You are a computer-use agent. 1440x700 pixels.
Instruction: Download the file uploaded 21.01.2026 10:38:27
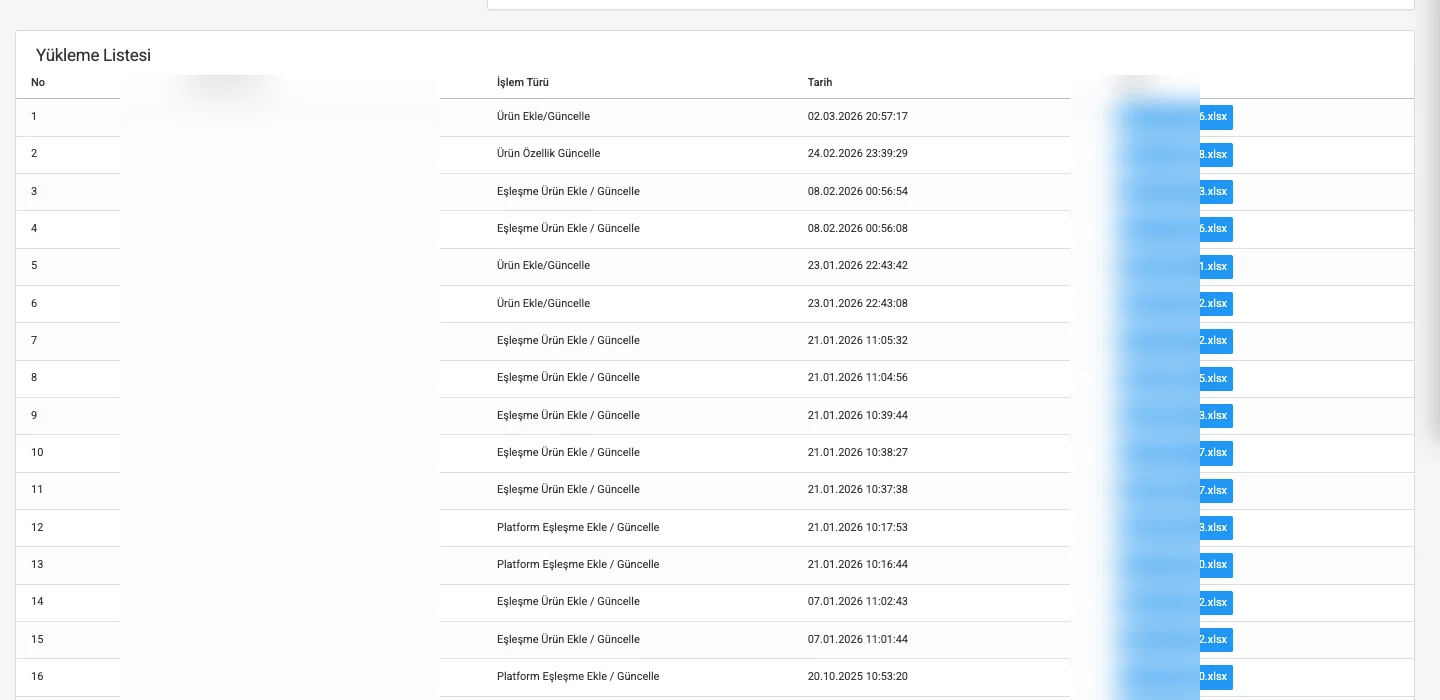pyautogui.click(x=1214, y=453)
